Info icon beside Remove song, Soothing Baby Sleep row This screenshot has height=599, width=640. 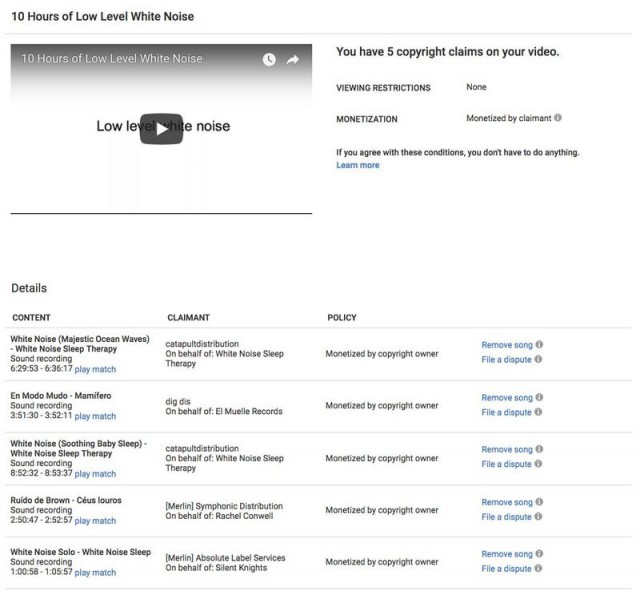click(539, 449)
